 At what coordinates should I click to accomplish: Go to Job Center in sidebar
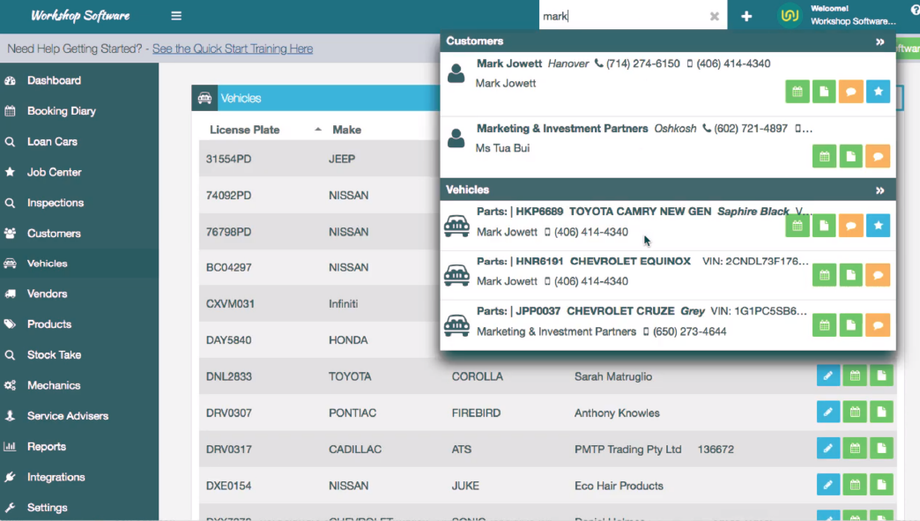54,172
